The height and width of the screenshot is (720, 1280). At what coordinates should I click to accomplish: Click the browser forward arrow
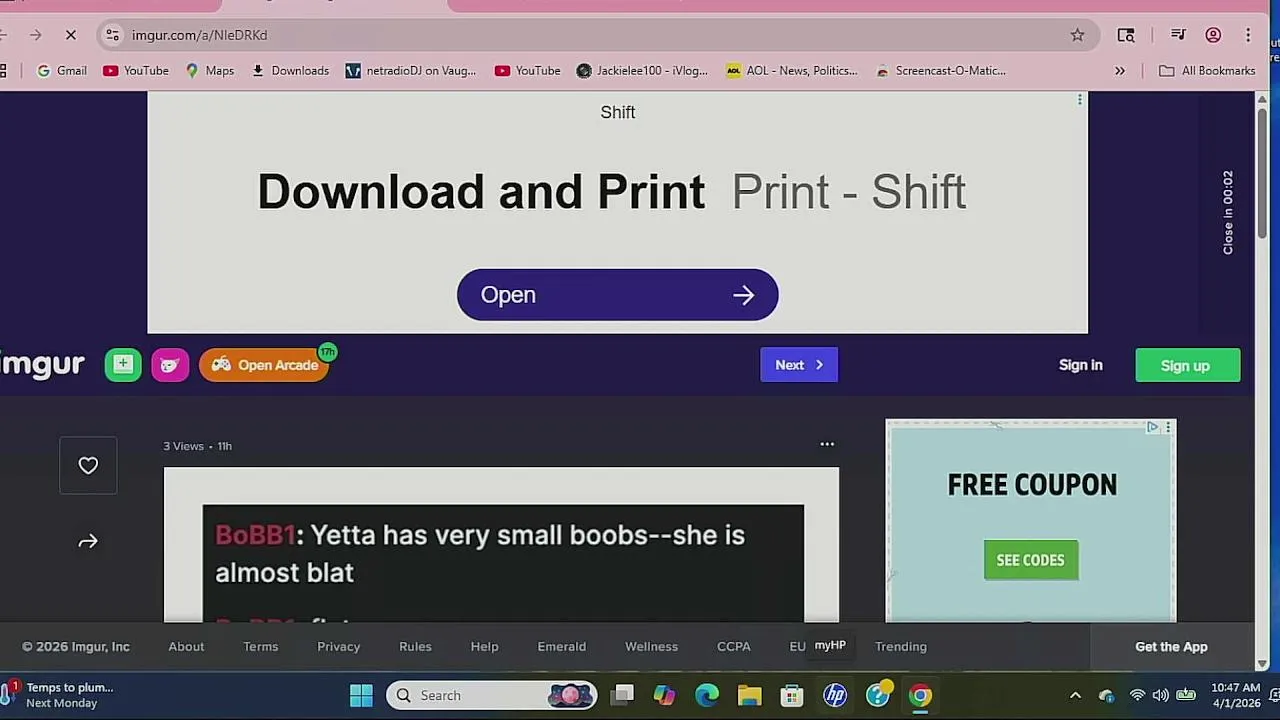35,35
